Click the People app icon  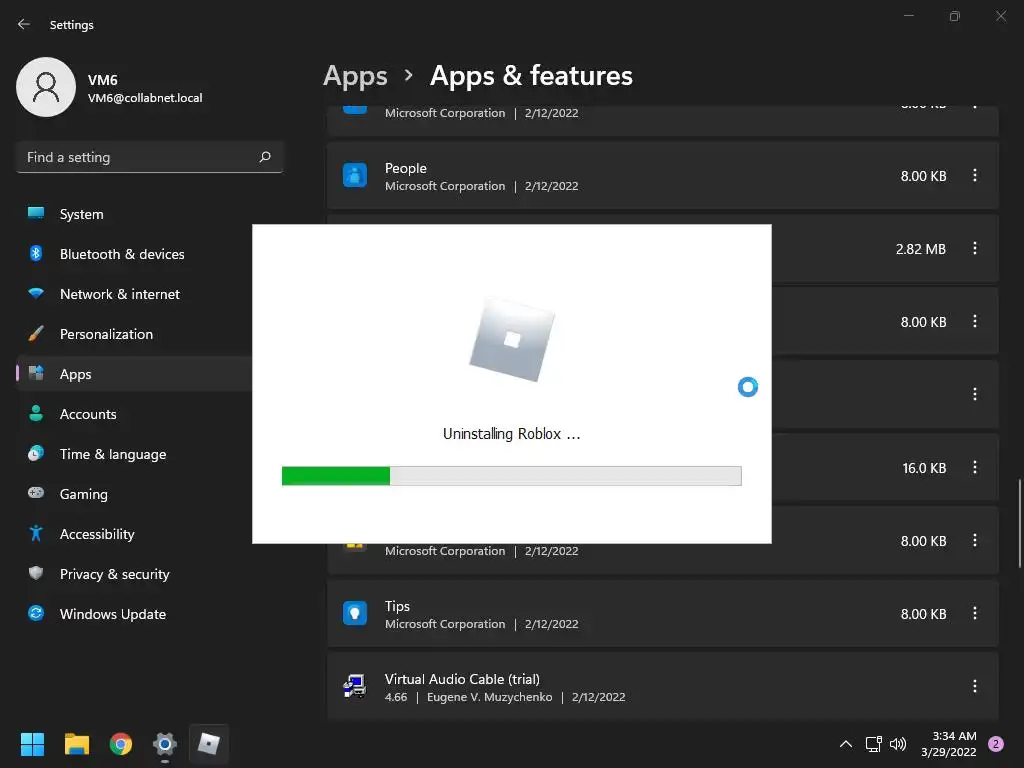coord(355,176)
